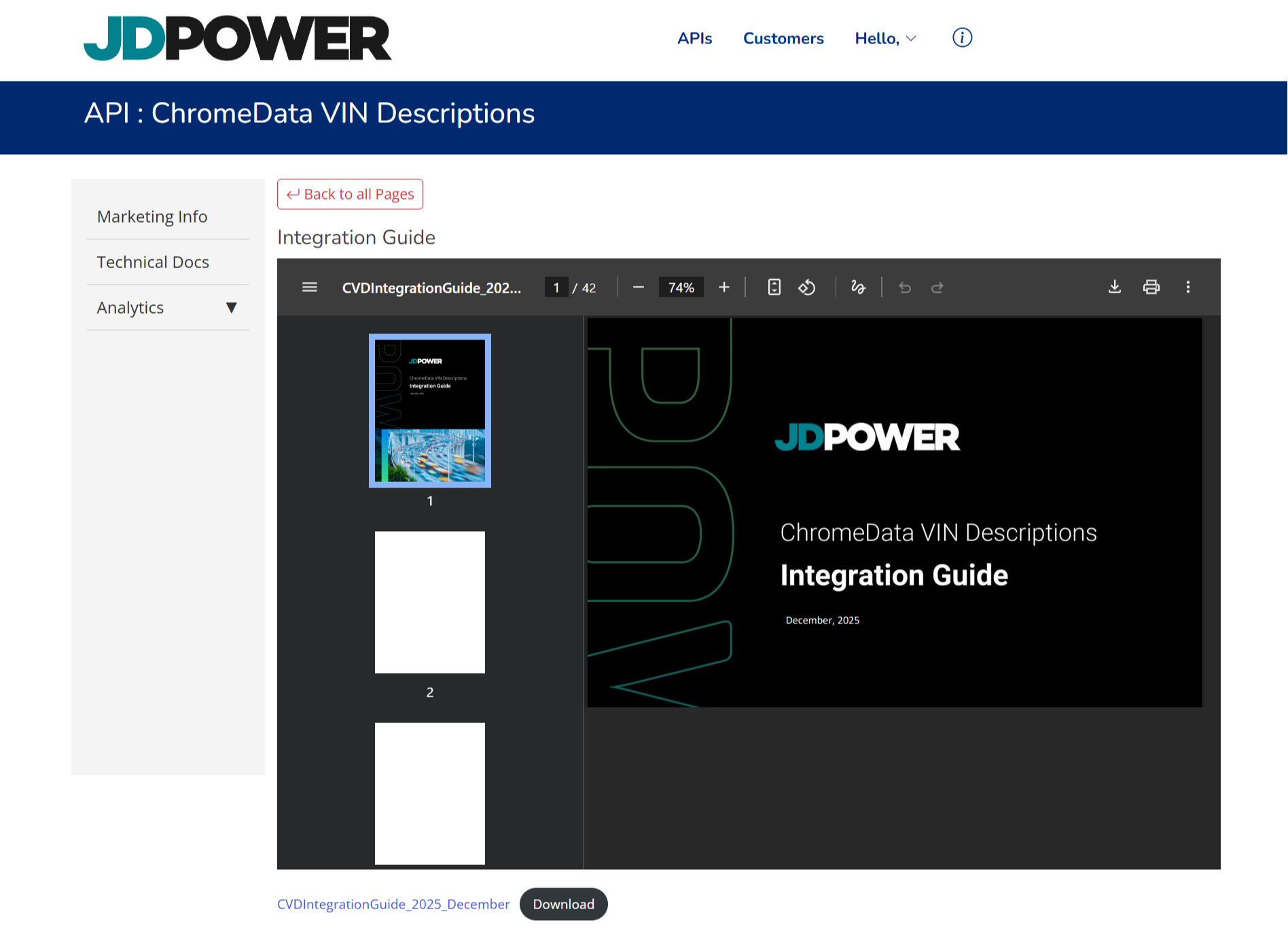The height and width of the screenshot is (933, 1288).
Task: Click the fit to page icon
Action: 774,287
